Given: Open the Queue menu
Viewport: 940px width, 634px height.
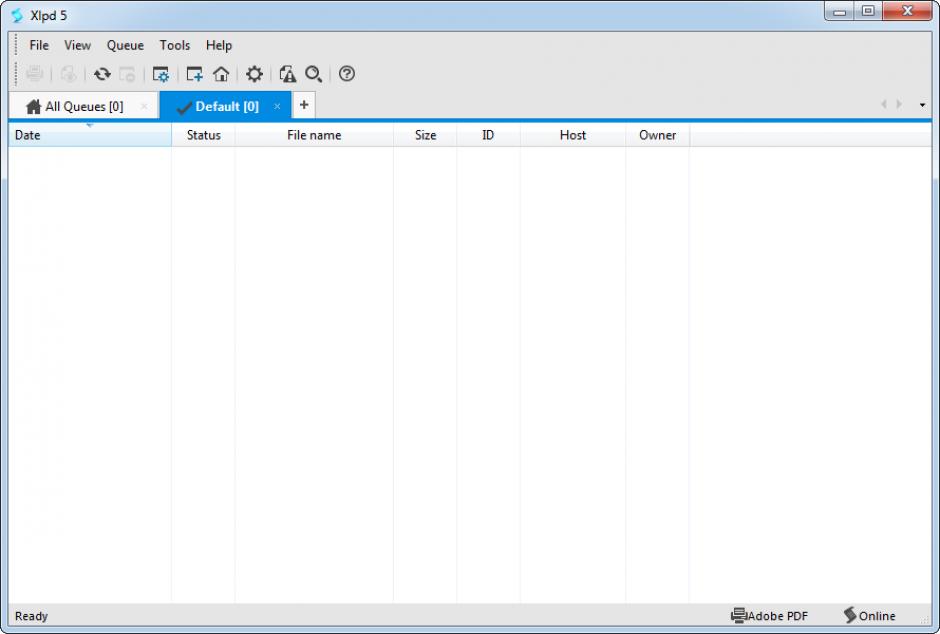Looking at the screenshot, I should pos(125,45).
